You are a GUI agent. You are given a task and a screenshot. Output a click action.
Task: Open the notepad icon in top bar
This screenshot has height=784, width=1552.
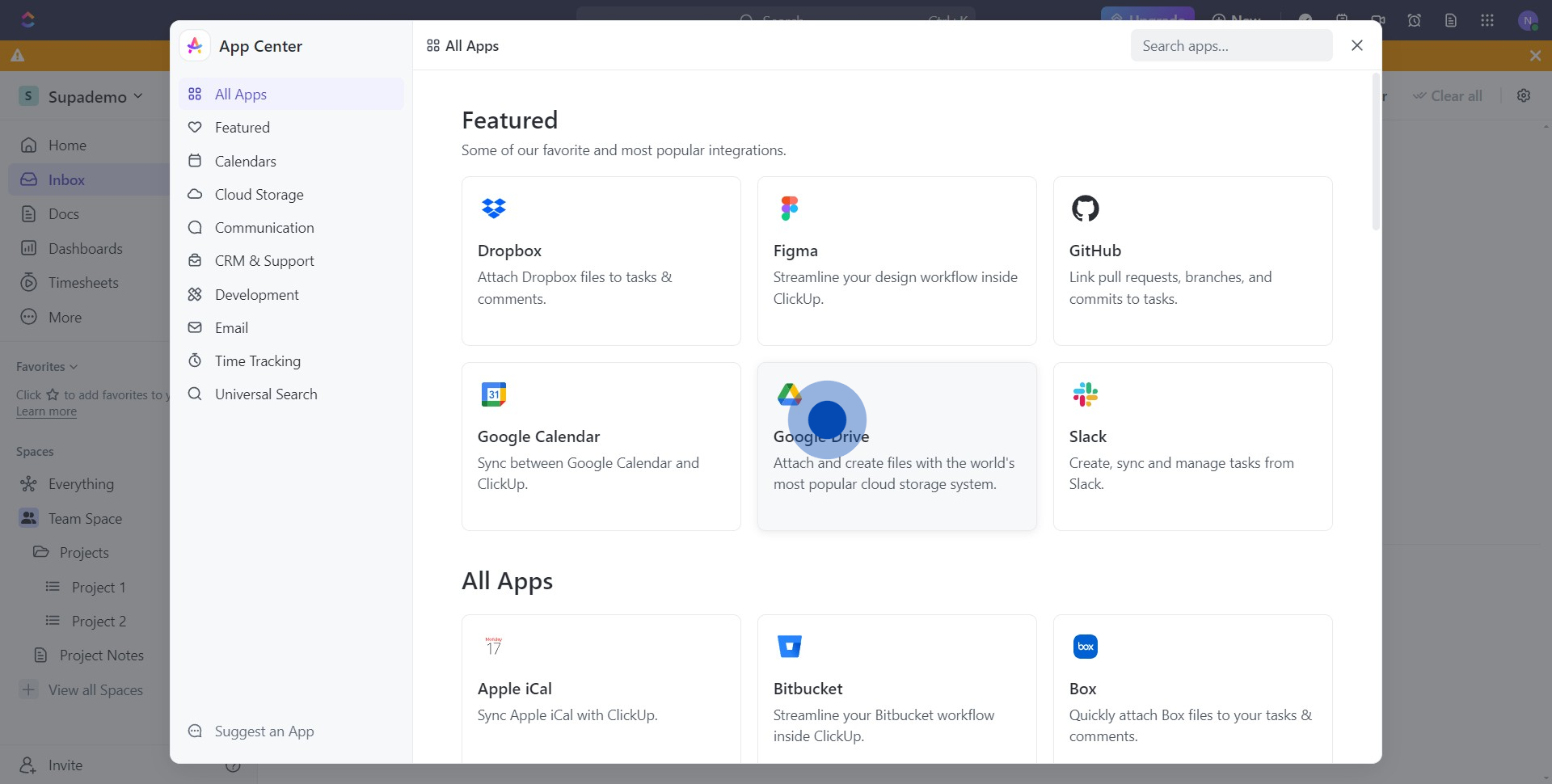coord(1451,20)
